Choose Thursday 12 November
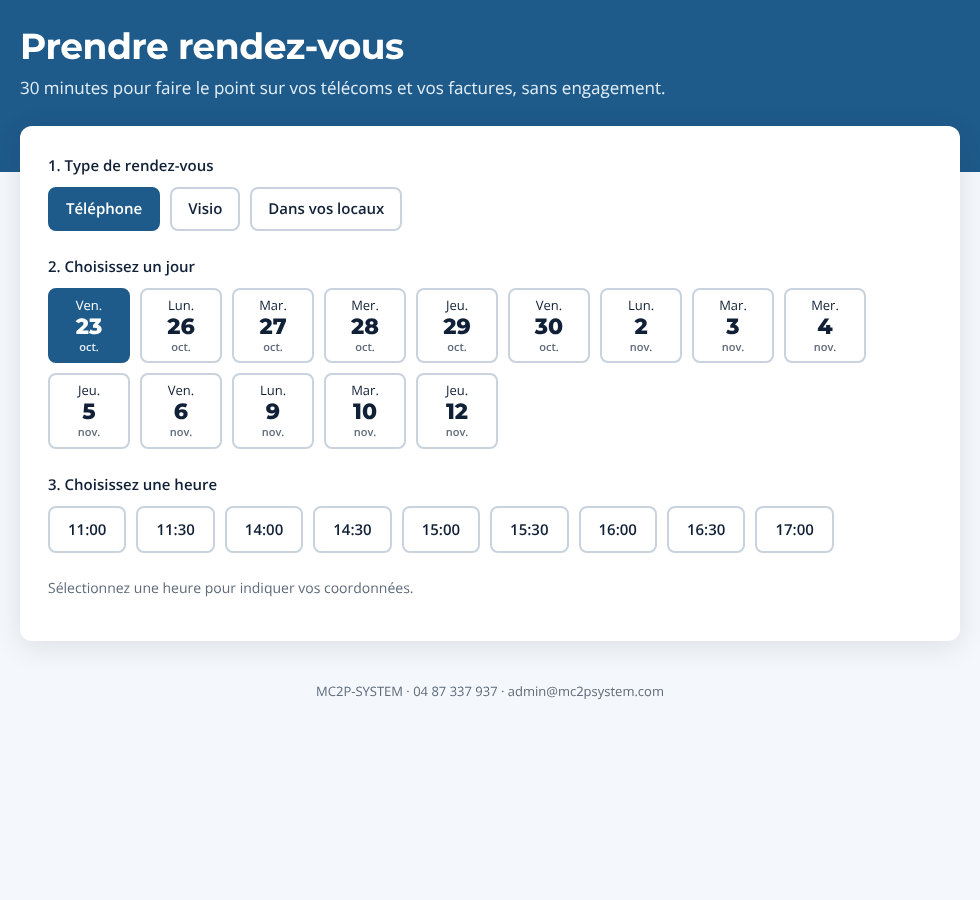This screenshot has width=980, height=900. (x=457, y=411)
